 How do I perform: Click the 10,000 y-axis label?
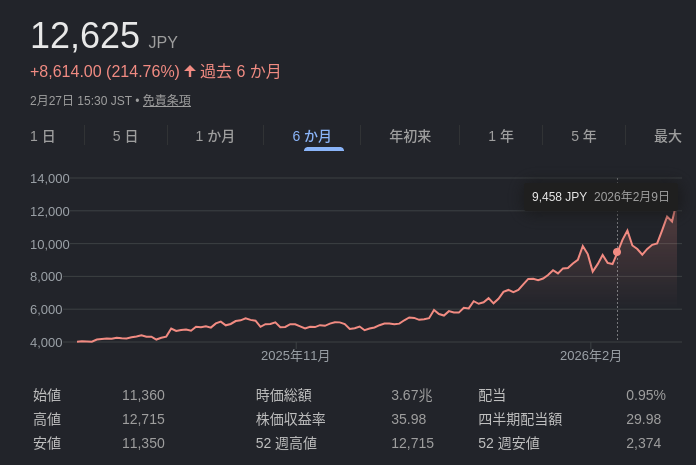pos(50,244)
